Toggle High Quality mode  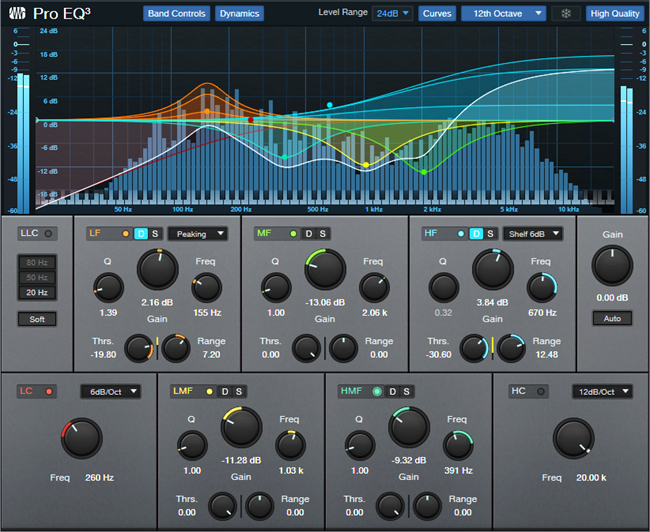coord(615,14)
